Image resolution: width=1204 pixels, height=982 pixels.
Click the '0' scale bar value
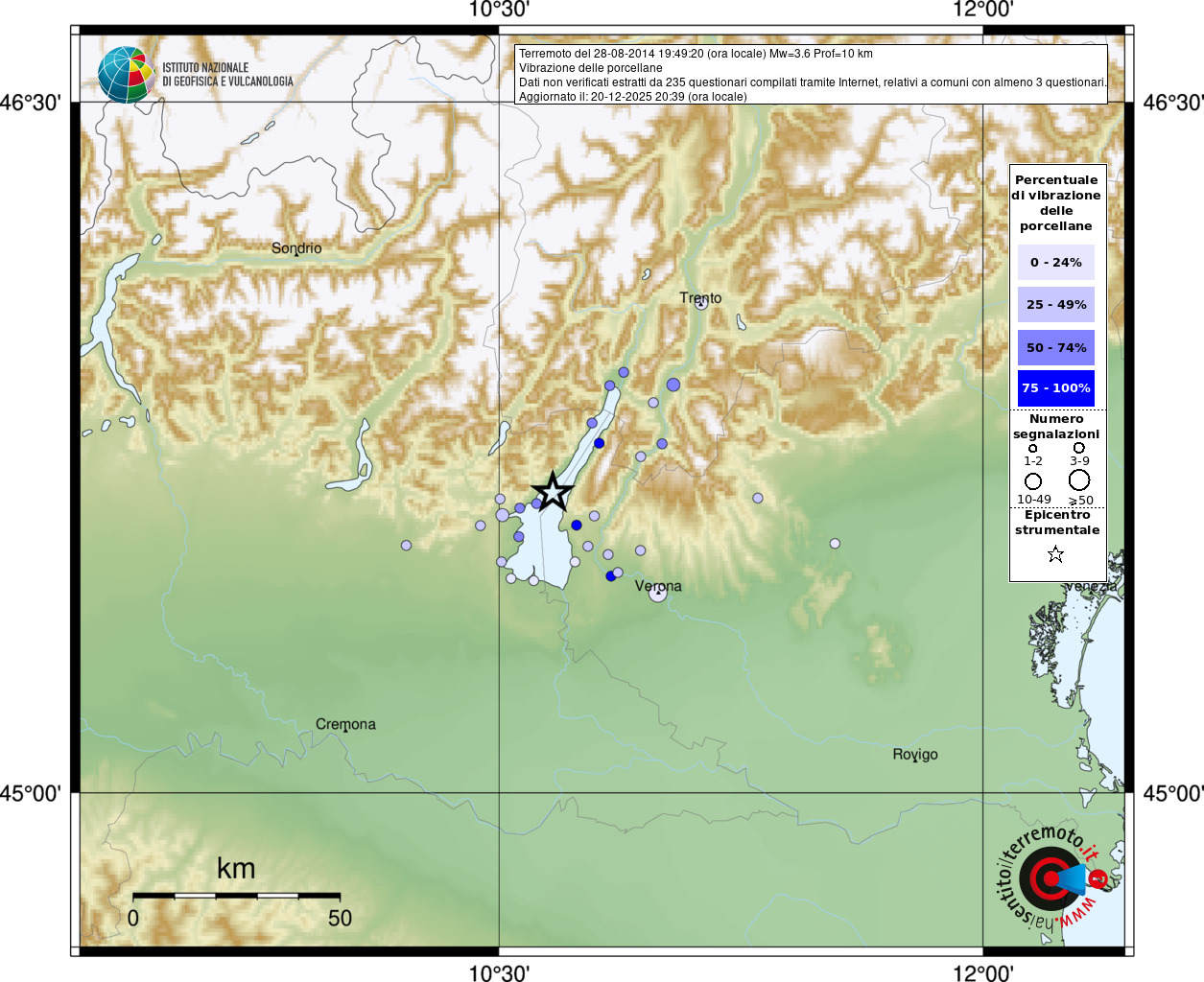(133, 919)
